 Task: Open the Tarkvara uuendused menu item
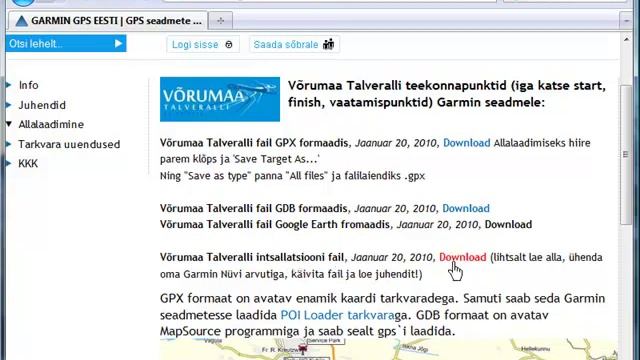69,144
